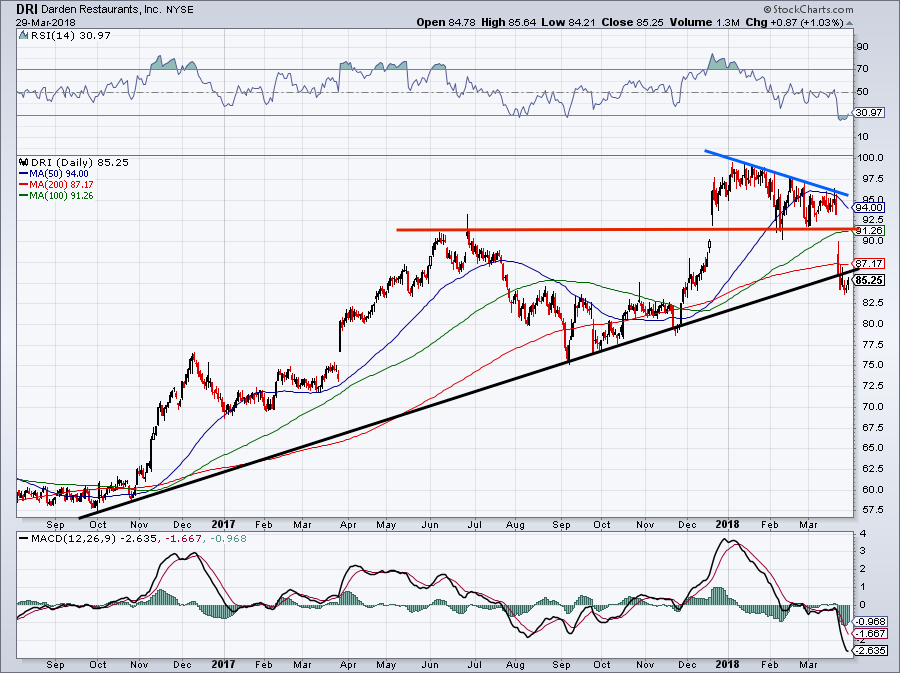Click the MA(200) red legend entry

point(56,185)
